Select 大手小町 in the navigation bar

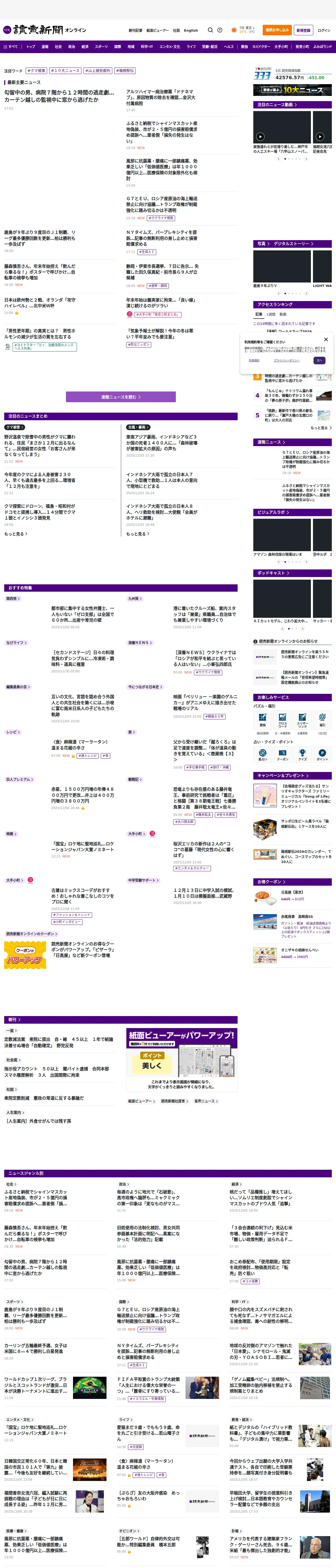click(281, 46)
